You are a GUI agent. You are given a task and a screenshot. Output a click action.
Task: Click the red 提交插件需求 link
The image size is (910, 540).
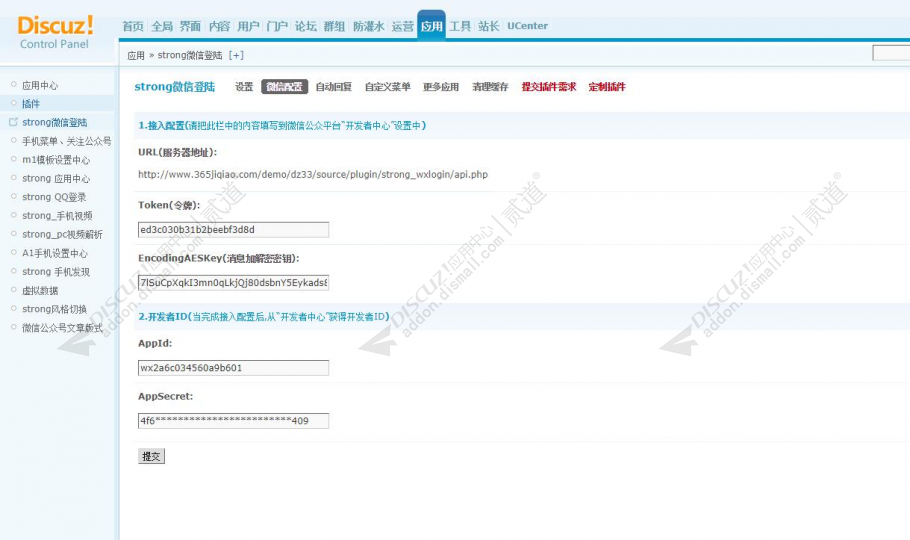pos(548,87)
